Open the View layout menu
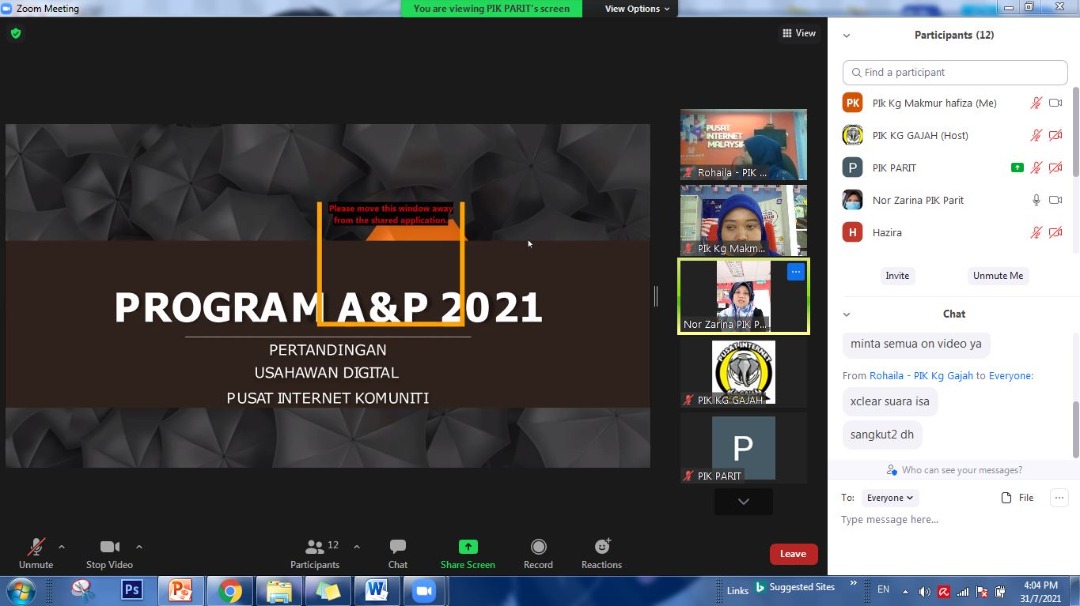 (x=799, y=33)
